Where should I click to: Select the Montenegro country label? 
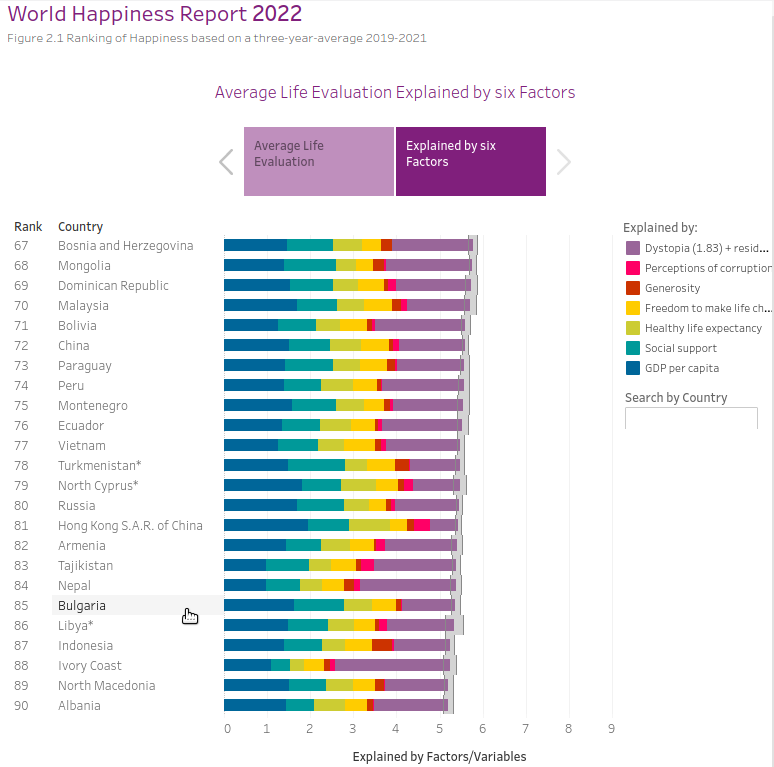[x=92, y=406]
